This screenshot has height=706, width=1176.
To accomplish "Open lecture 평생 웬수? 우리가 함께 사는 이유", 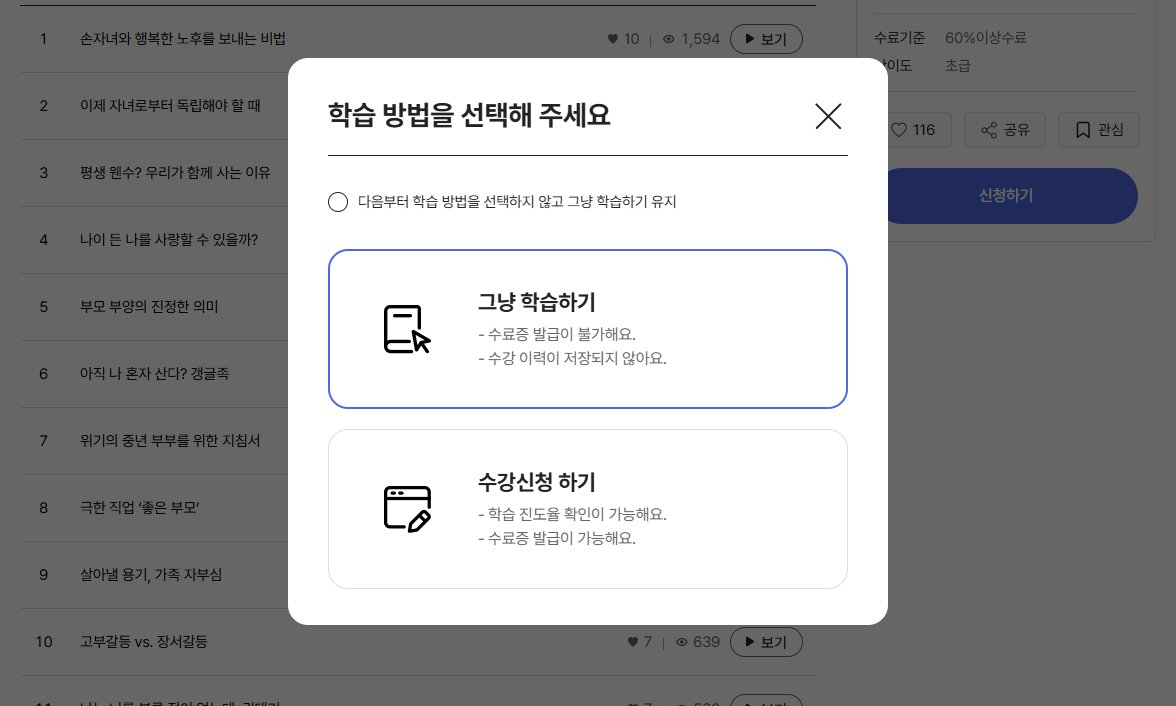I will pos(175,173).
